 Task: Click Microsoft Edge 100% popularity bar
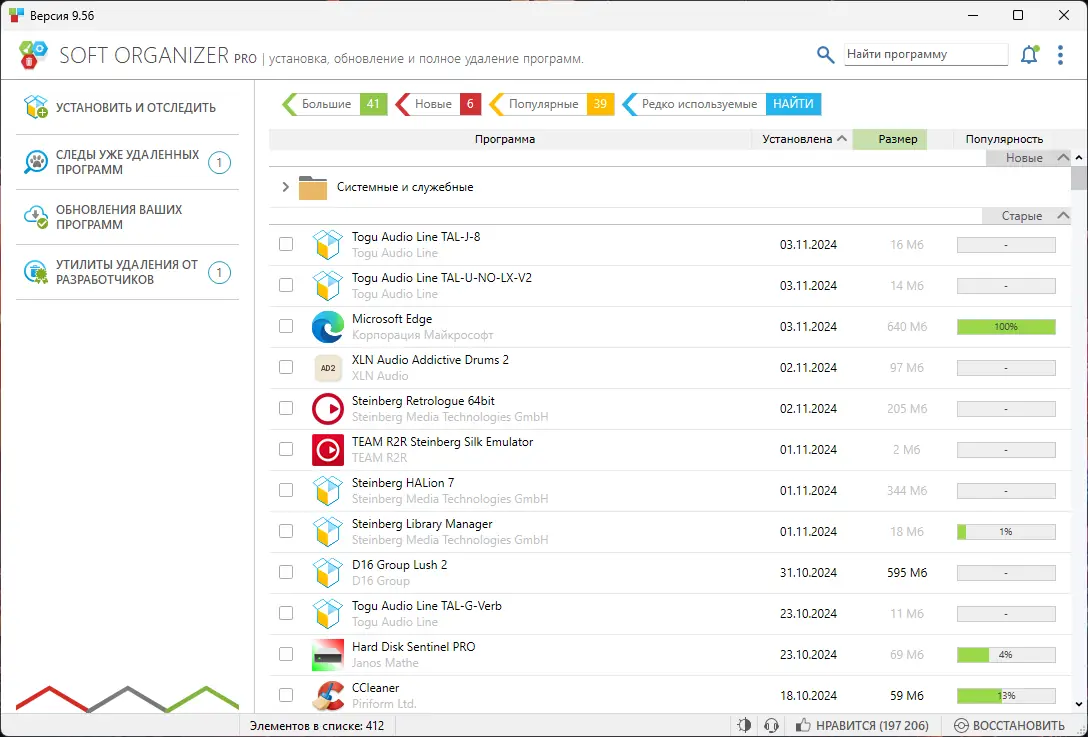pos(1006,327)
